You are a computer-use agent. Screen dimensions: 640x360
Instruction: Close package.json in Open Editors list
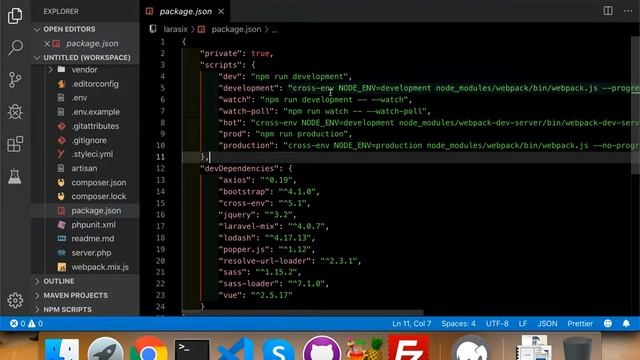(47, 43)
